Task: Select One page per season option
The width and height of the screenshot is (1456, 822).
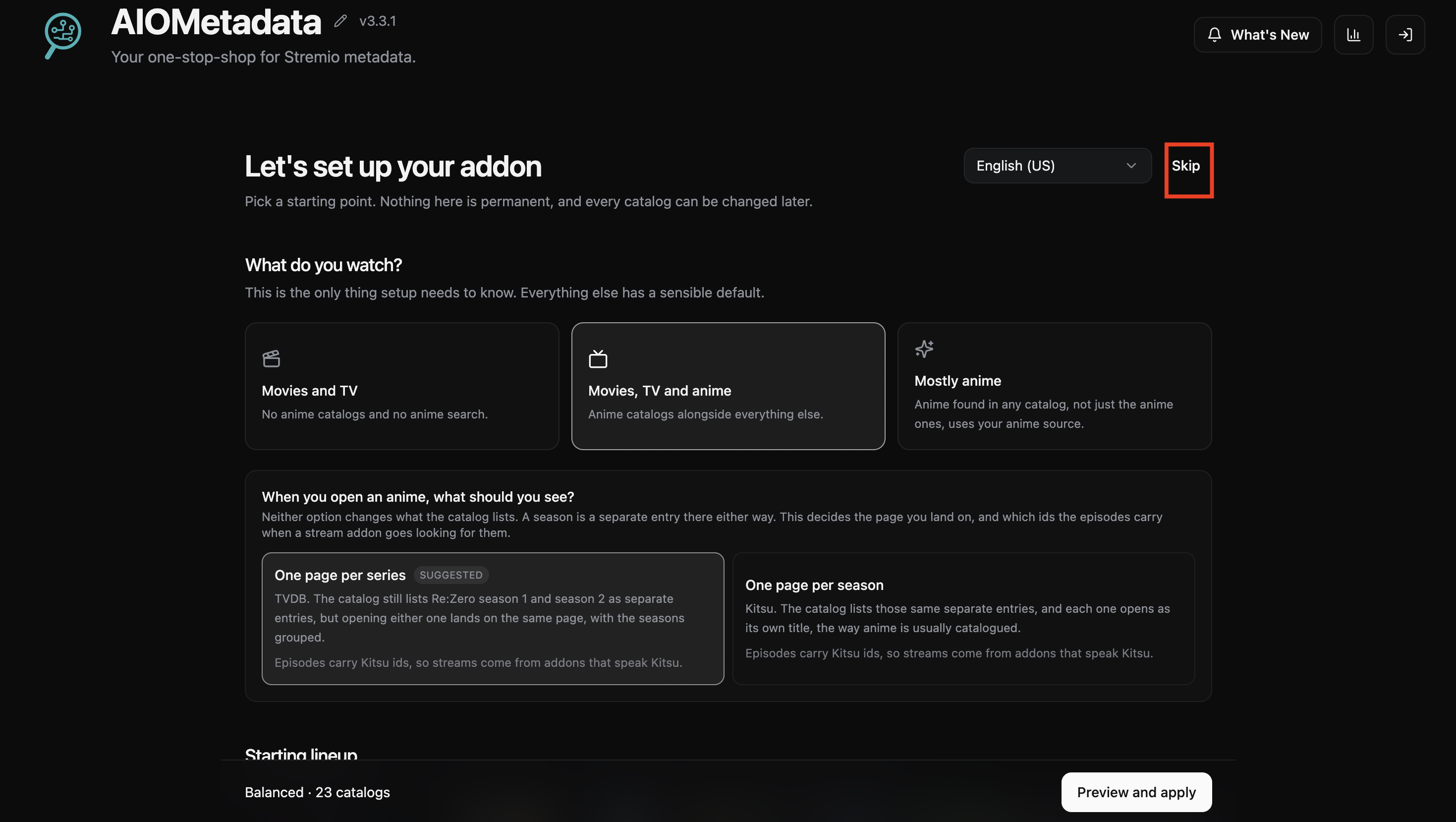Action: (x=963, y=618)
